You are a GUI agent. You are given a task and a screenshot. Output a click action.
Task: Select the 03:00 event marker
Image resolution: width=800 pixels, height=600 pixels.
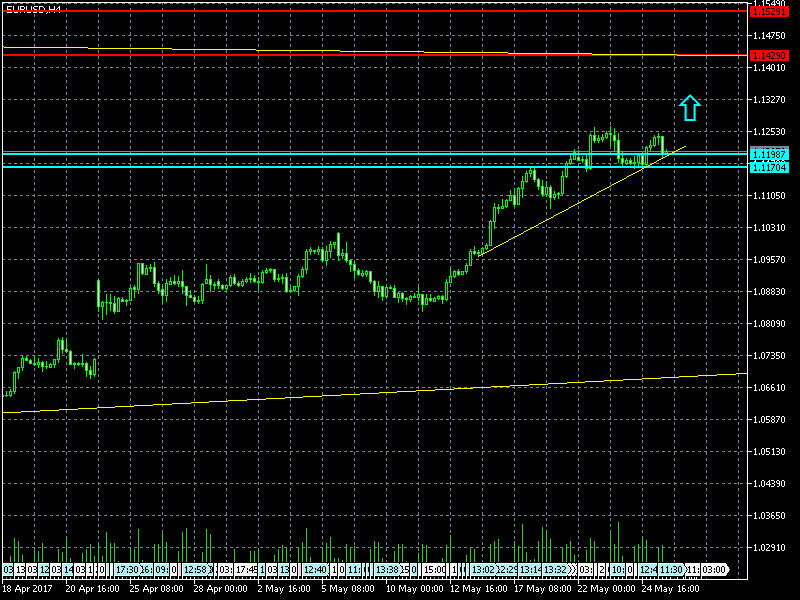click(713, 569)
